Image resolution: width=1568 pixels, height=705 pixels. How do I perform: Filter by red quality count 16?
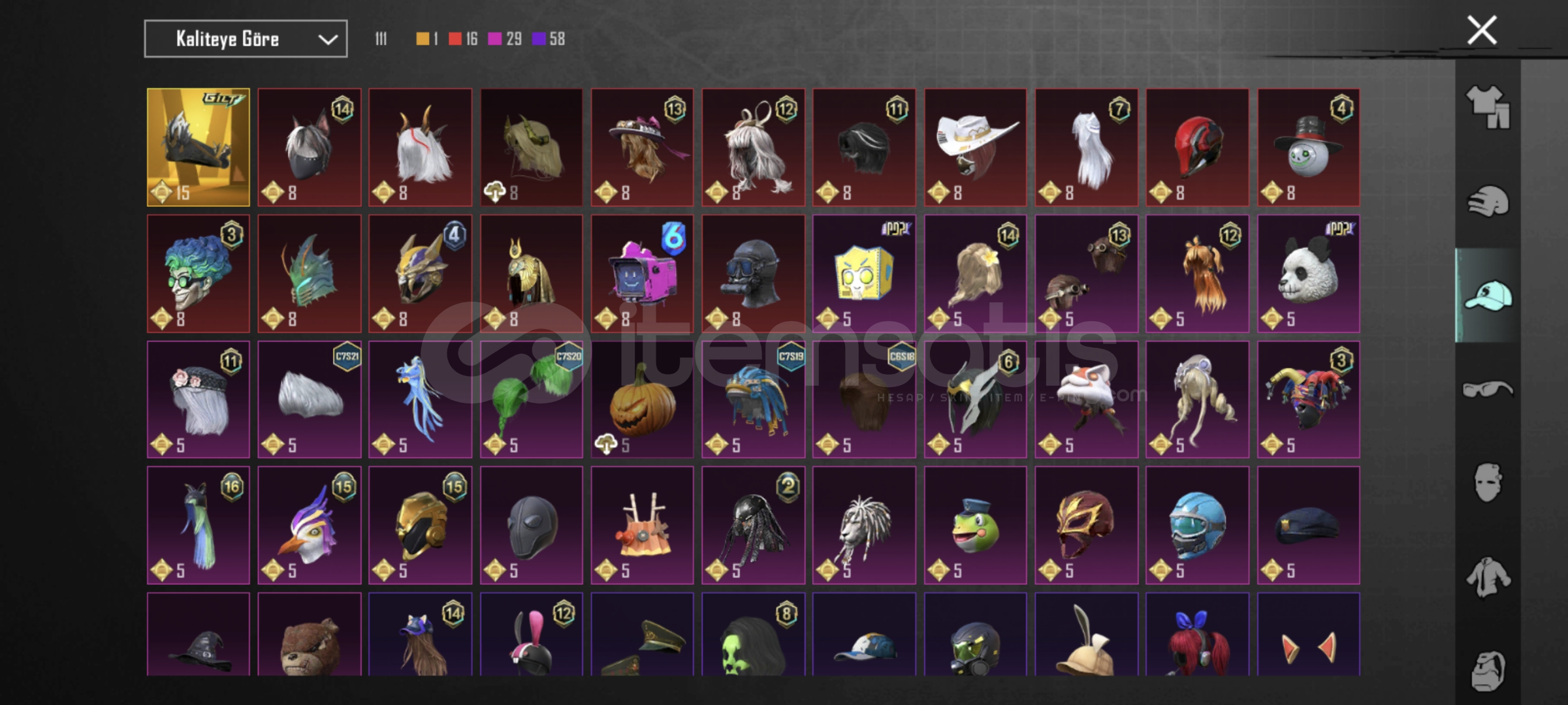[x=463, y=39]
